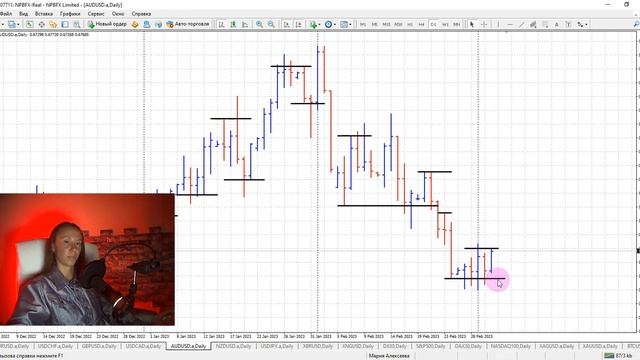Select the Text tool A
This screenshot has width=640, height=360.
click(557, 24)
